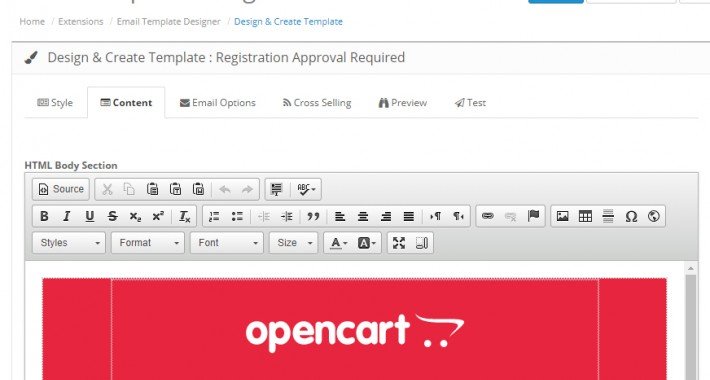Toggle Bold formatting
Viewport: 710px width, 380px height.
point(44,216)
